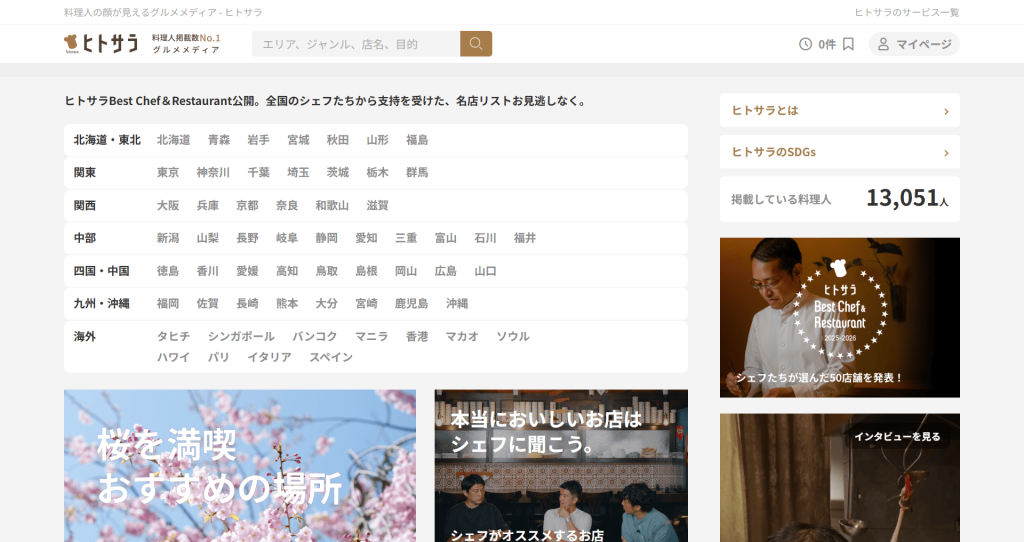Open マイページ user account button
Viewport: 1024px width, 542px height.
click(x=914, y=44)
